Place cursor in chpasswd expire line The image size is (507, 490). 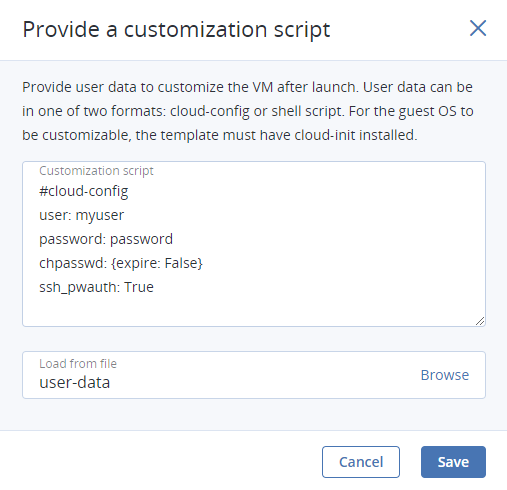121,263
